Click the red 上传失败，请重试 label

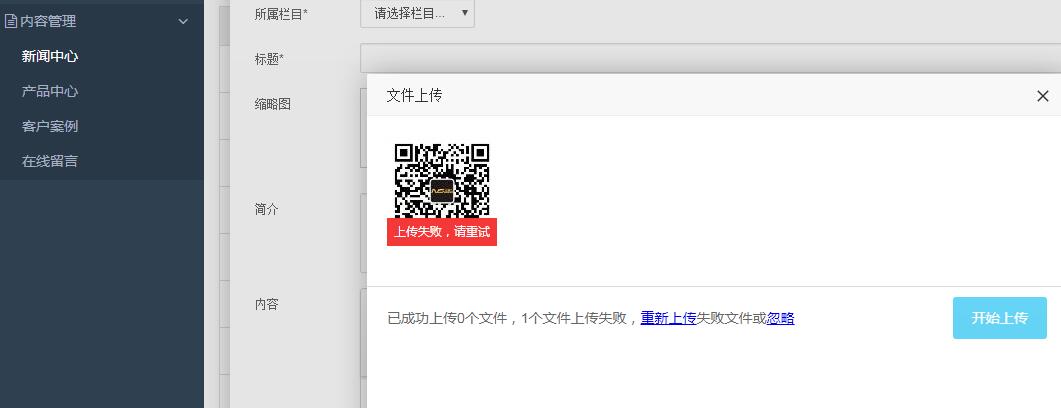tap(442, 232)
